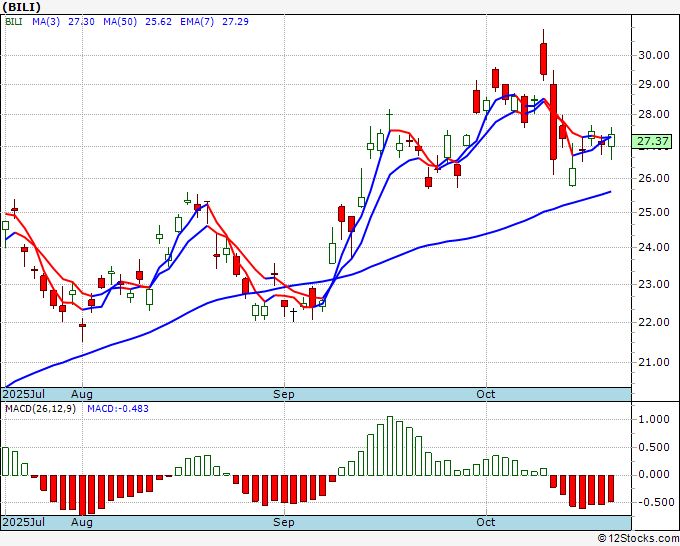The height and width of the screenshot is (546, 680).
Task: Click the MACD:-0.483 value label
Action: (x=118, y=409)
